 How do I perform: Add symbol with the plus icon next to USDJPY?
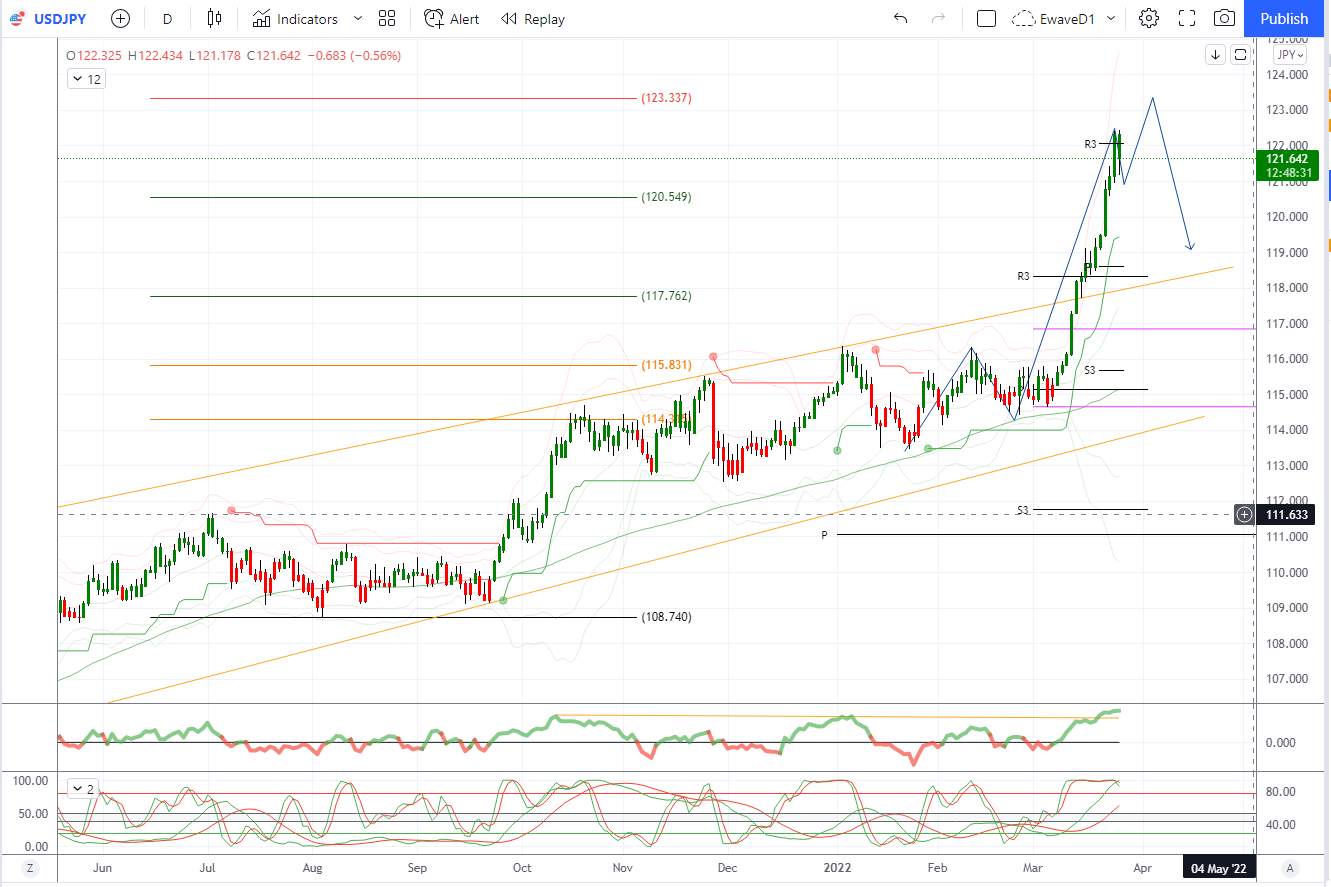click(x=120, y=19)
